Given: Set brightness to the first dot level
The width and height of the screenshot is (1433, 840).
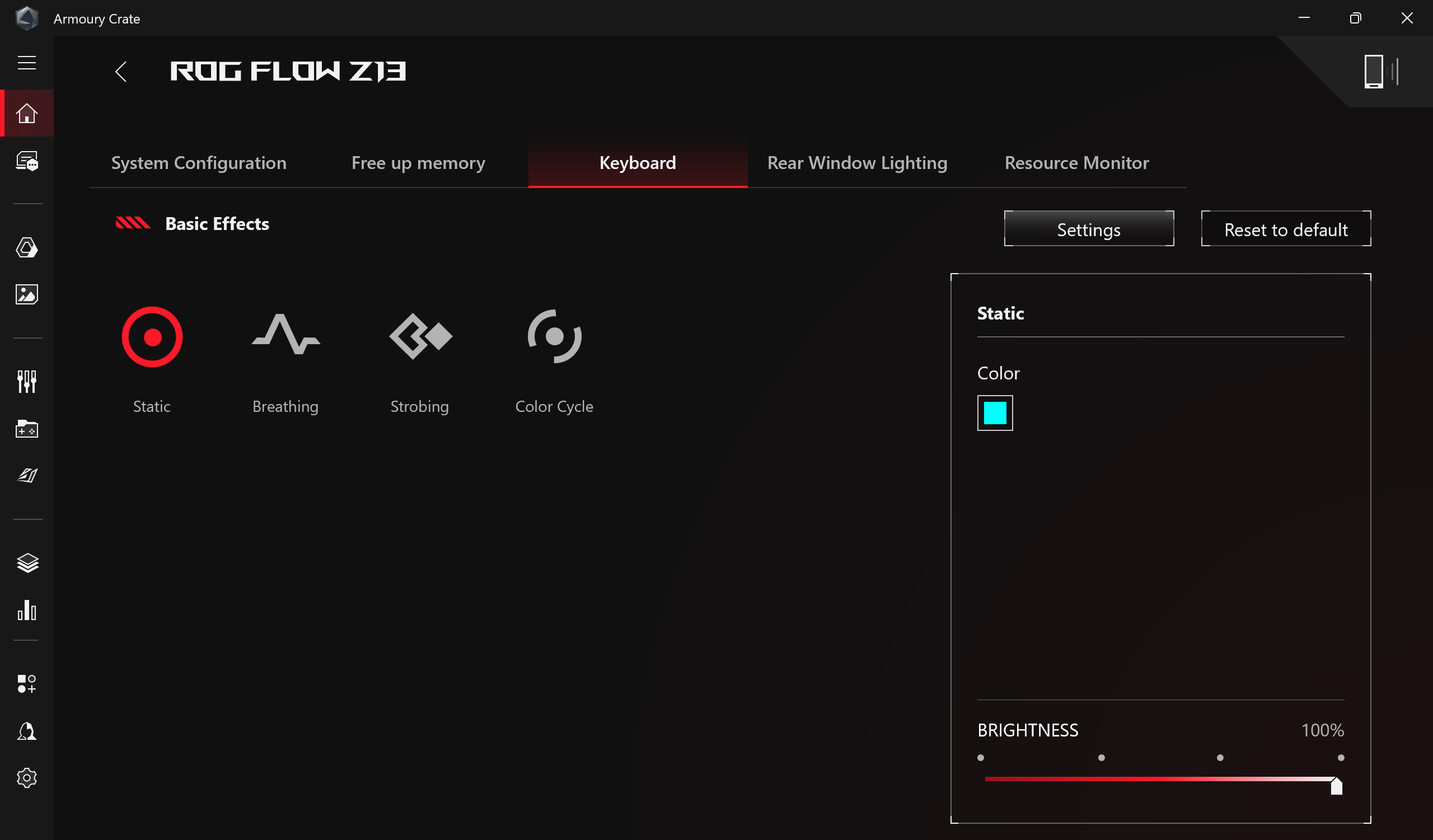Looking at the screenshot, I should click(980, 758).
